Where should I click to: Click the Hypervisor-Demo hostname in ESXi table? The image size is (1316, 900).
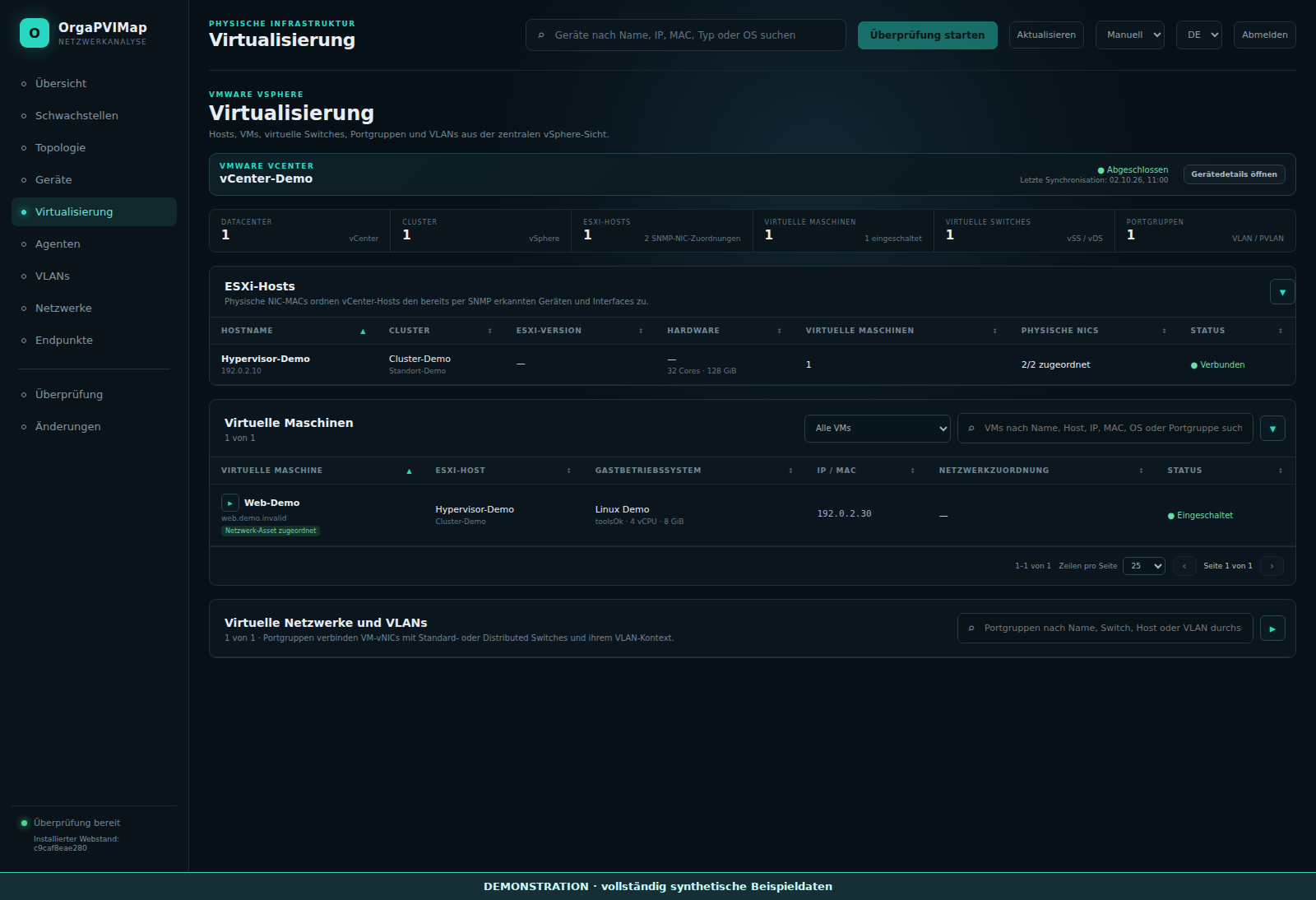pyautogui.click(x=265, y=359)
